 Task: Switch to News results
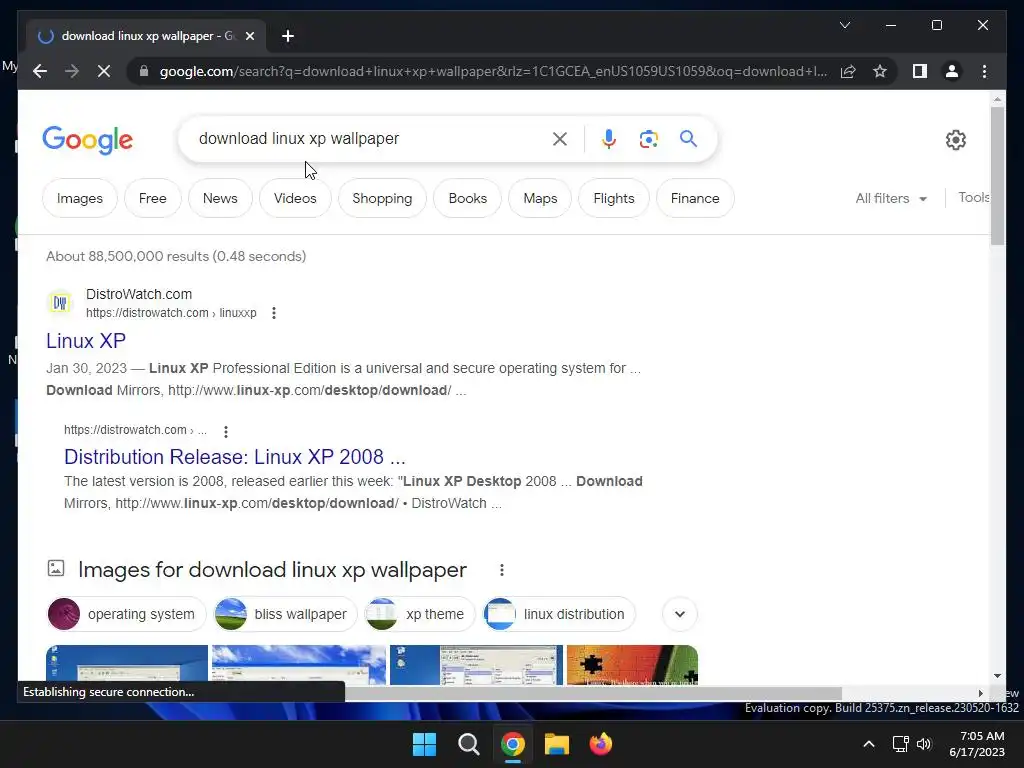220,198
